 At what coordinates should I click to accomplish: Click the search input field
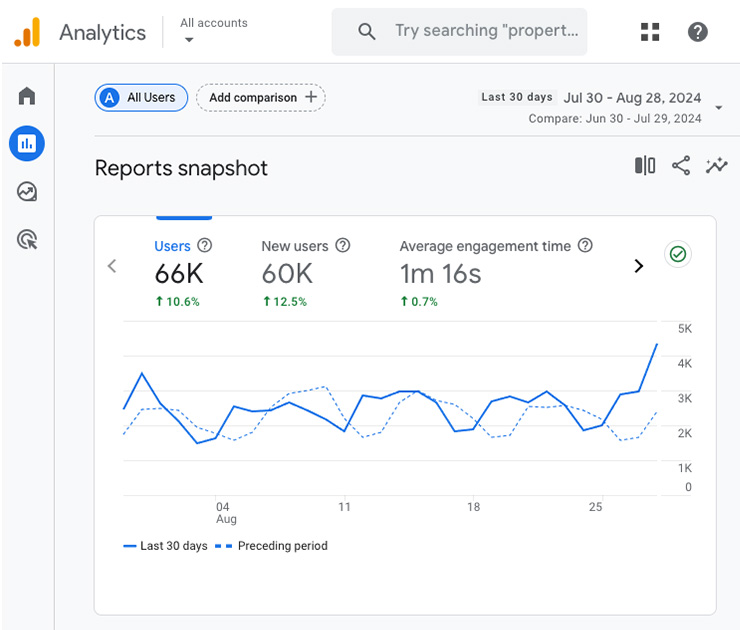(485, 32)
